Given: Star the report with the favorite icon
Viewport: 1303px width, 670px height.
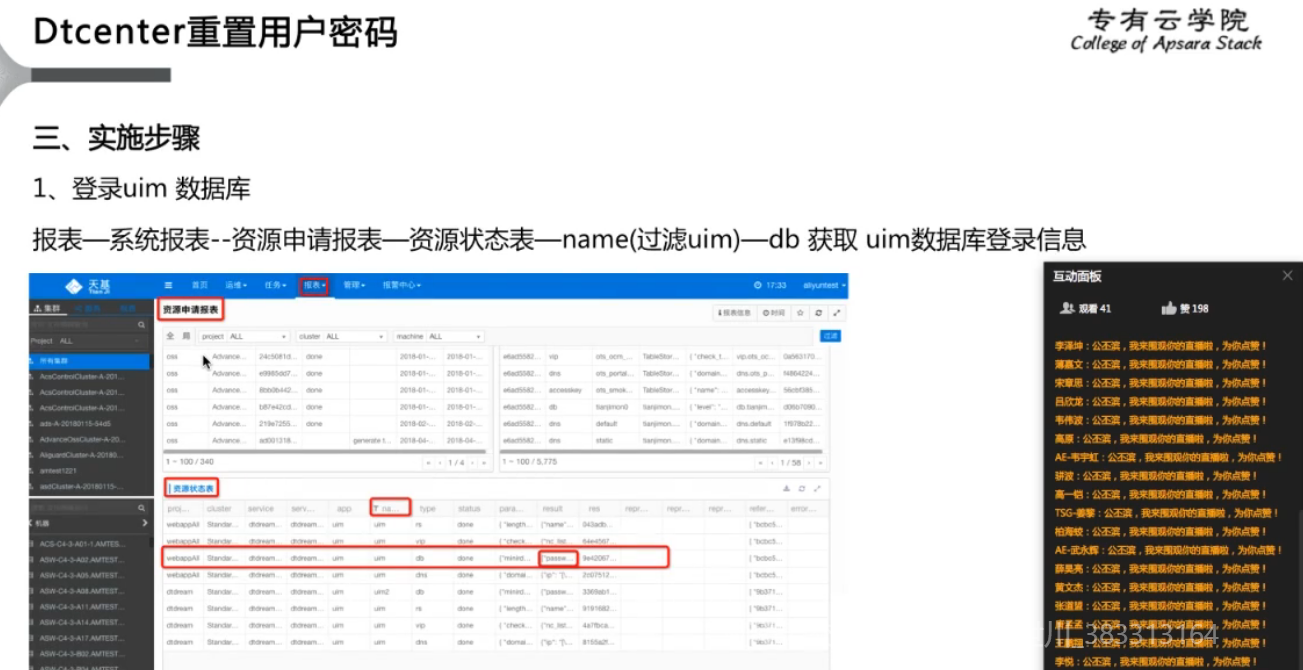Looking at the screenshot, I should [x=800, y=312].
